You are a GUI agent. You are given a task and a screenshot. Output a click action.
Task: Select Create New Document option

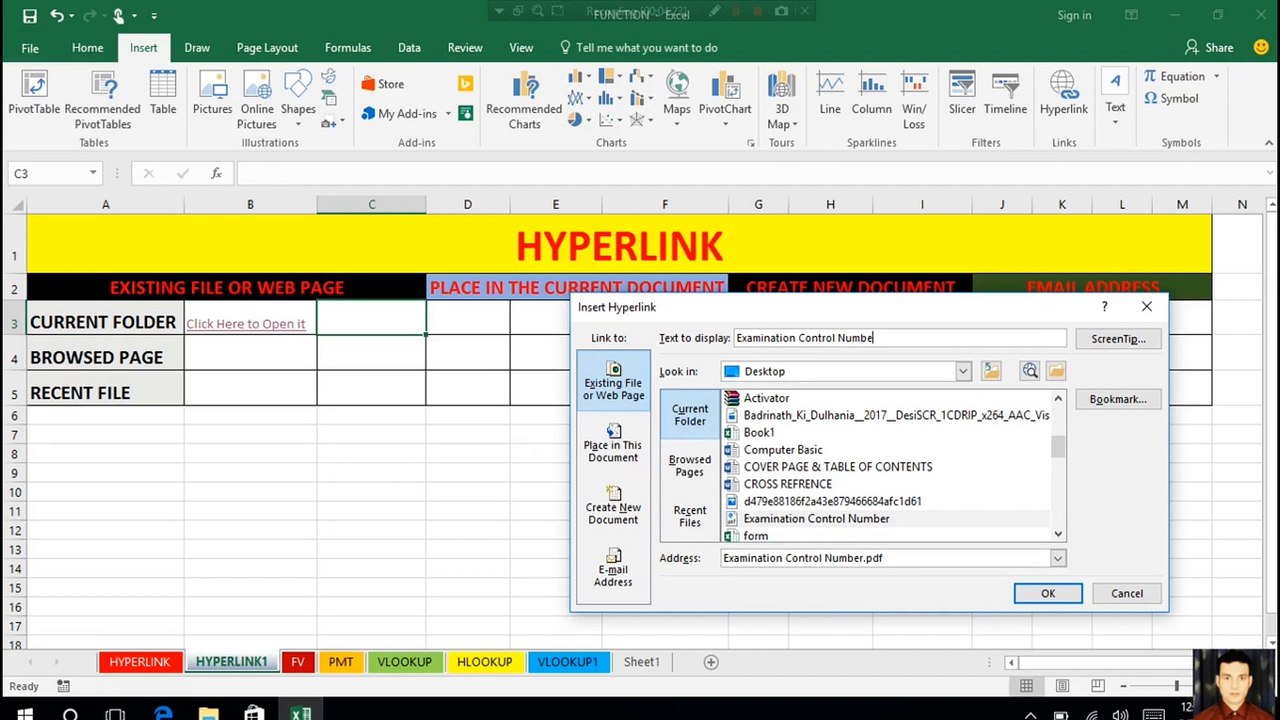(613, 506)
